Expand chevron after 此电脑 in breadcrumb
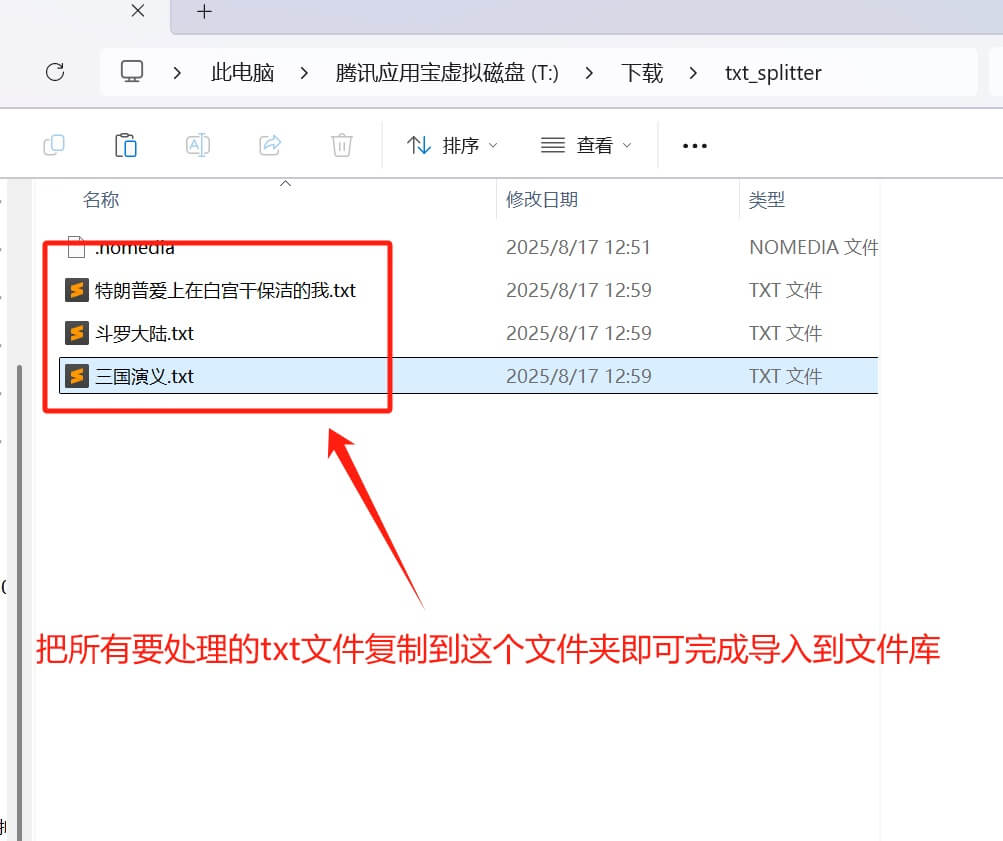Screen dimensions: 1003x841 coord(304,73)
